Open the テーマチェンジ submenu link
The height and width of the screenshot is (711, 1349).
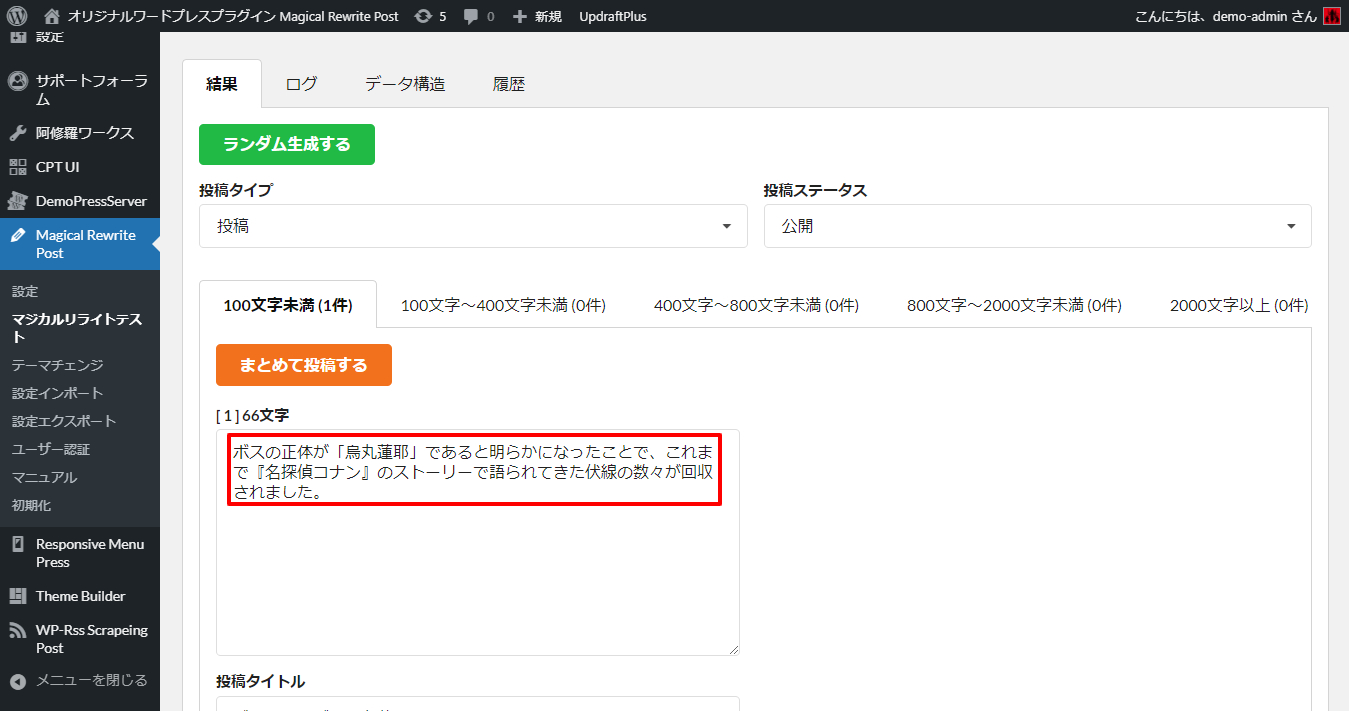pos(57,365)
